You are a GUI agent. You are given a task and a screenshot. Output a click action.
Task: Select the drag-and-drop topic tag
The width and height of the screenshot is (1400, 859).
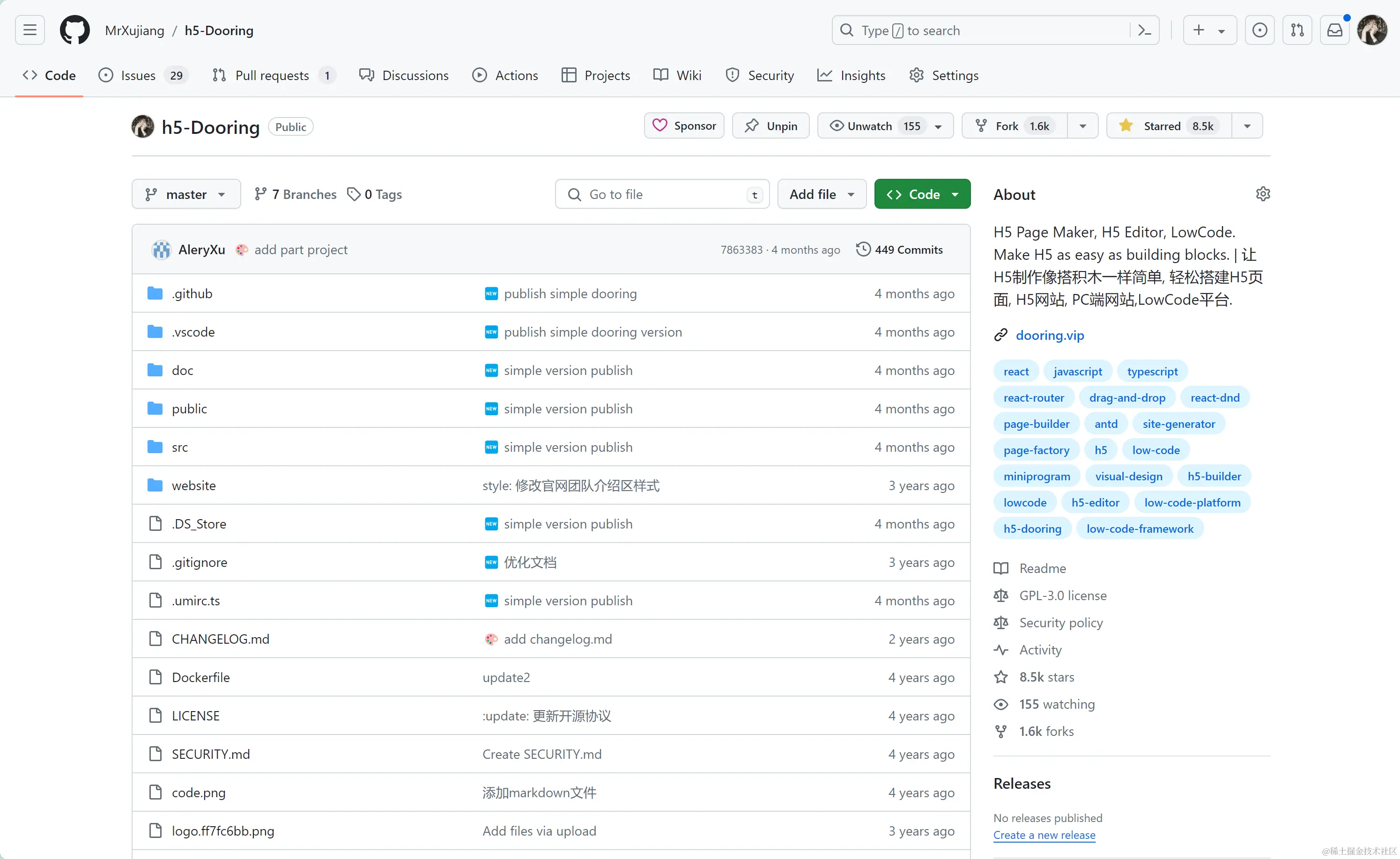[1127, 397]
